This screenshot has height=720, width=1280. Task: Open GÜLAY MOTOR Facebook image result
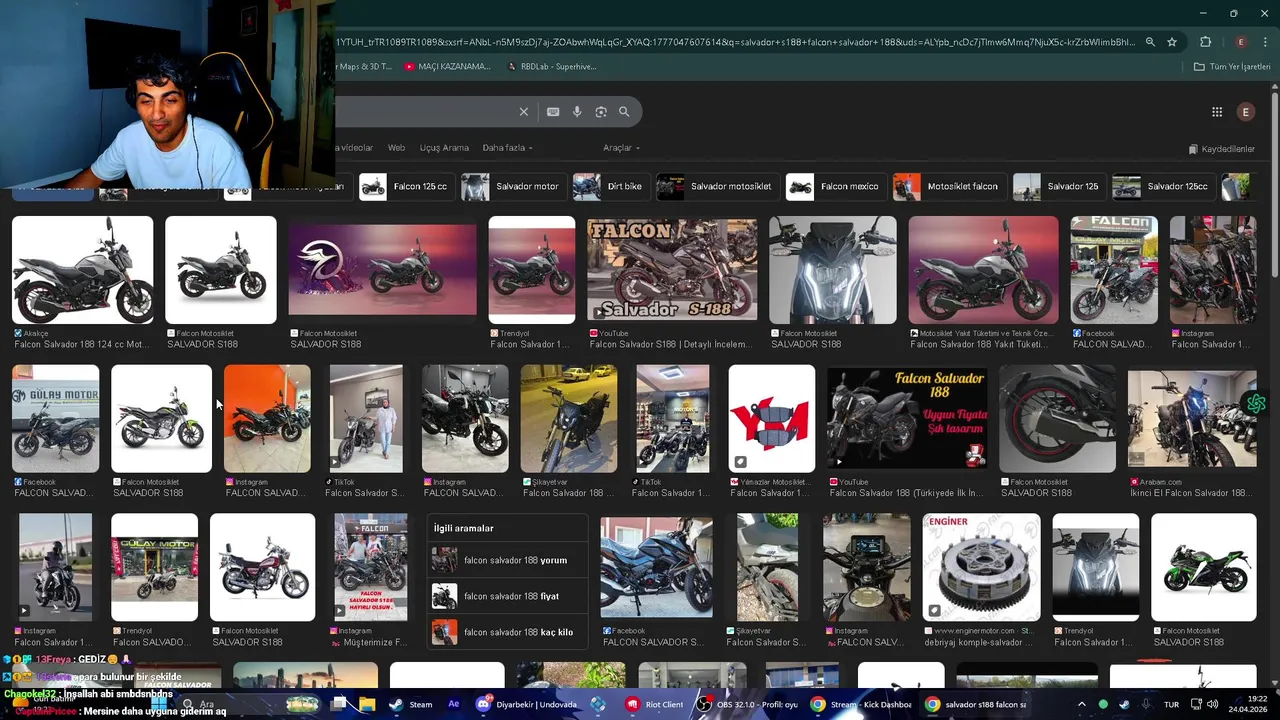(x=55, y=419)
